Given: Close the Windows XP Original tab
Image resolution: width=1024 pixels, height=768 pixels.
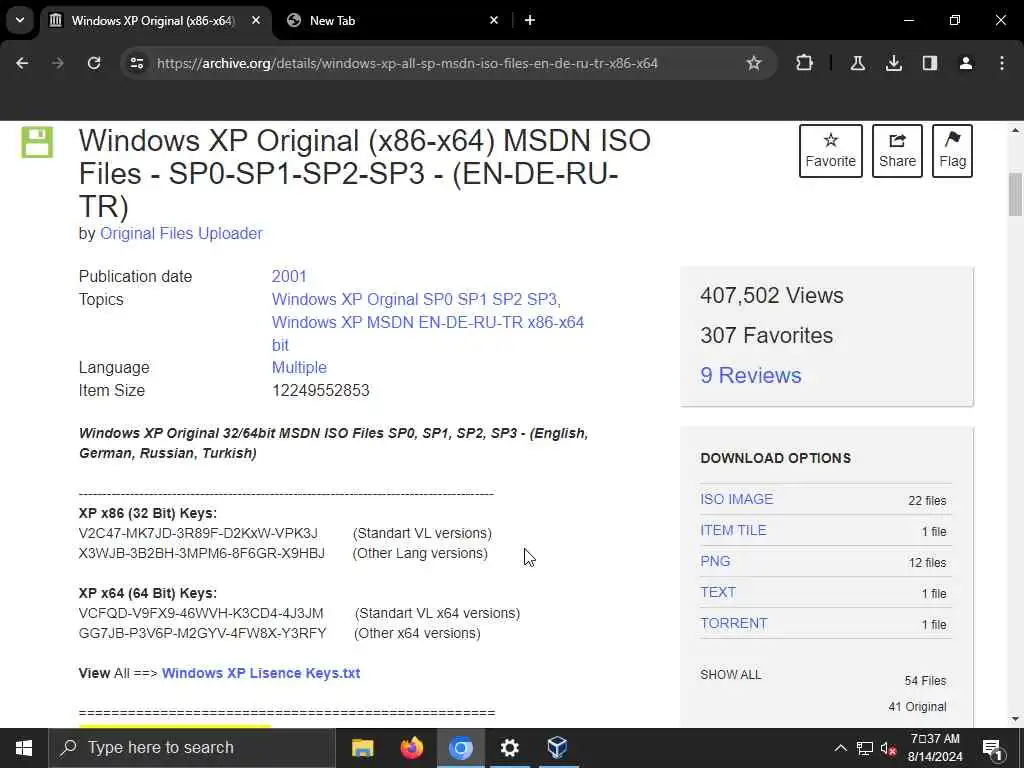Looking at the screenshot, I should 256,21.
